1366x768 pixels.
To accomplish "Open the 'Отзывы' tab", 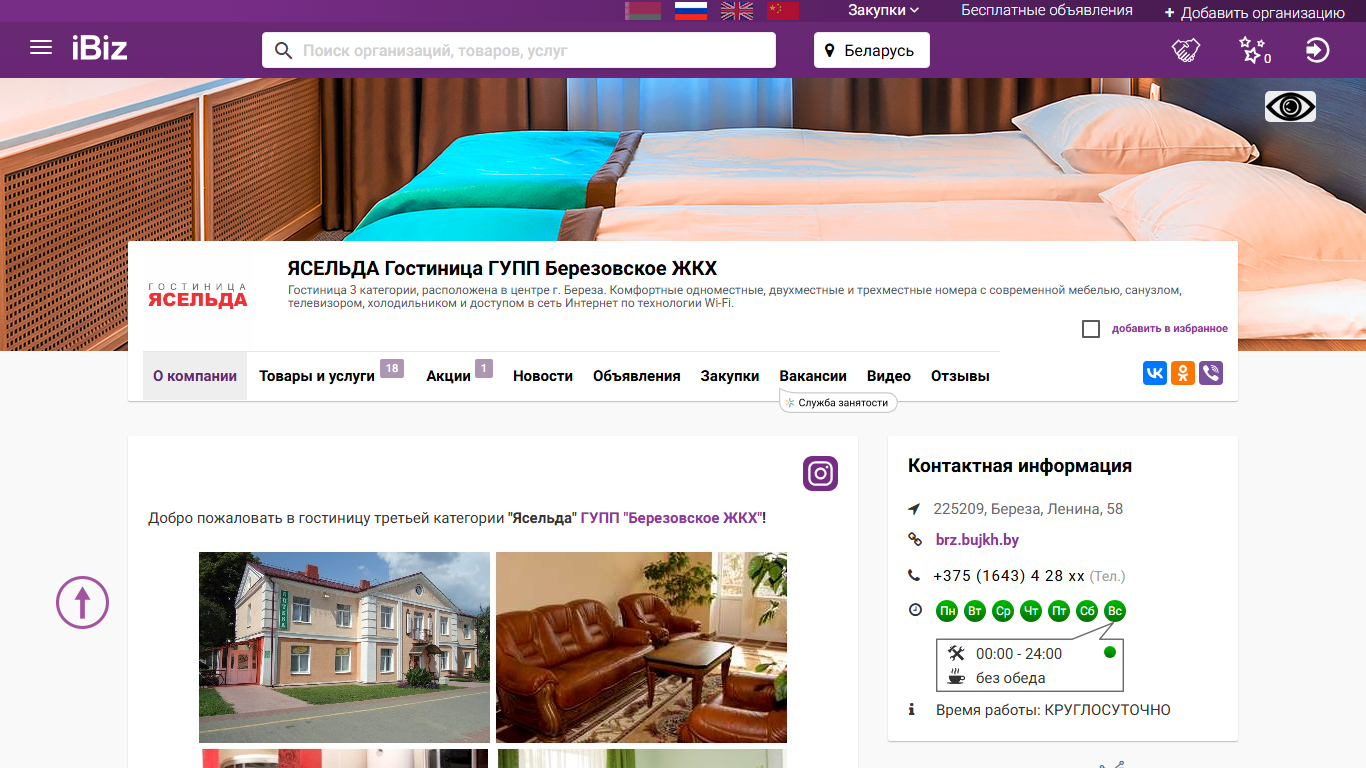I will coord(960,376).
